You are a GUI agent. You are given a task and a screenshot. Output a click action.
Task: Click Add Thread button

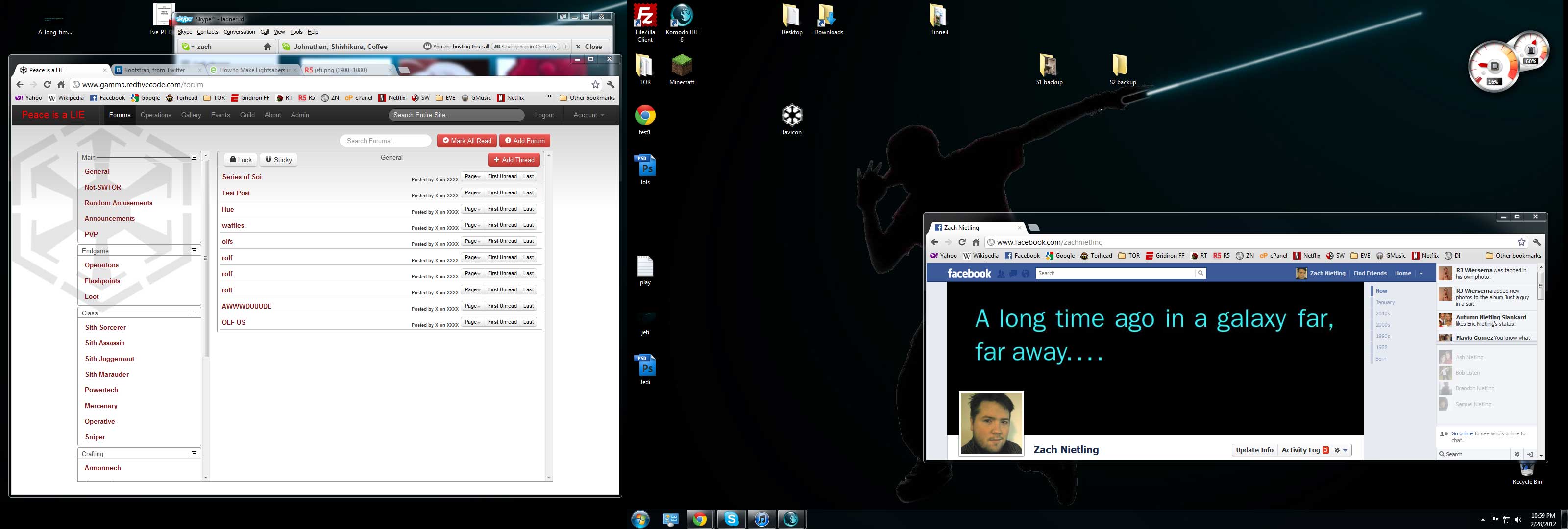pos(514,160)
